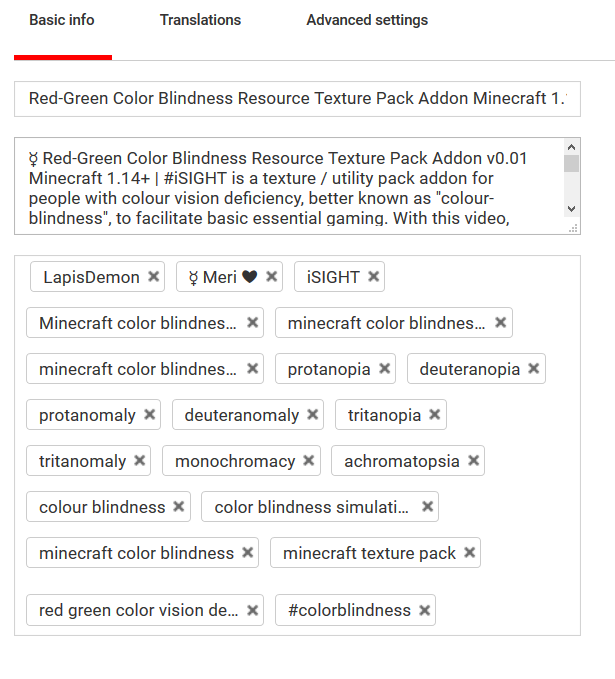Select the #colorblindness tag text

[350, 610]
